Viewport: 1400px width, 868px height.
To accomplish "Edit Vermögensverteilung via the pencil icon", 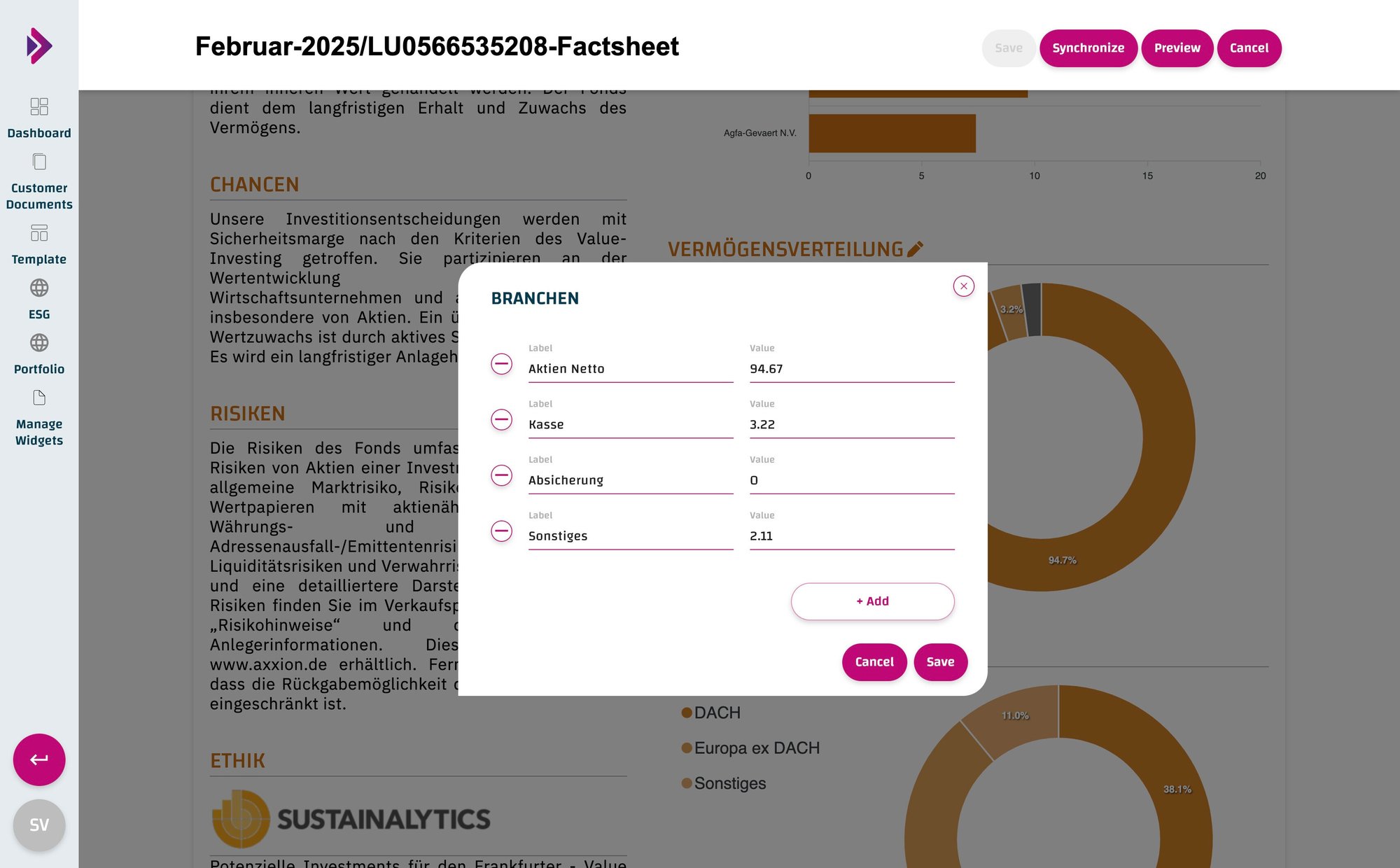I will click(915, 247).
